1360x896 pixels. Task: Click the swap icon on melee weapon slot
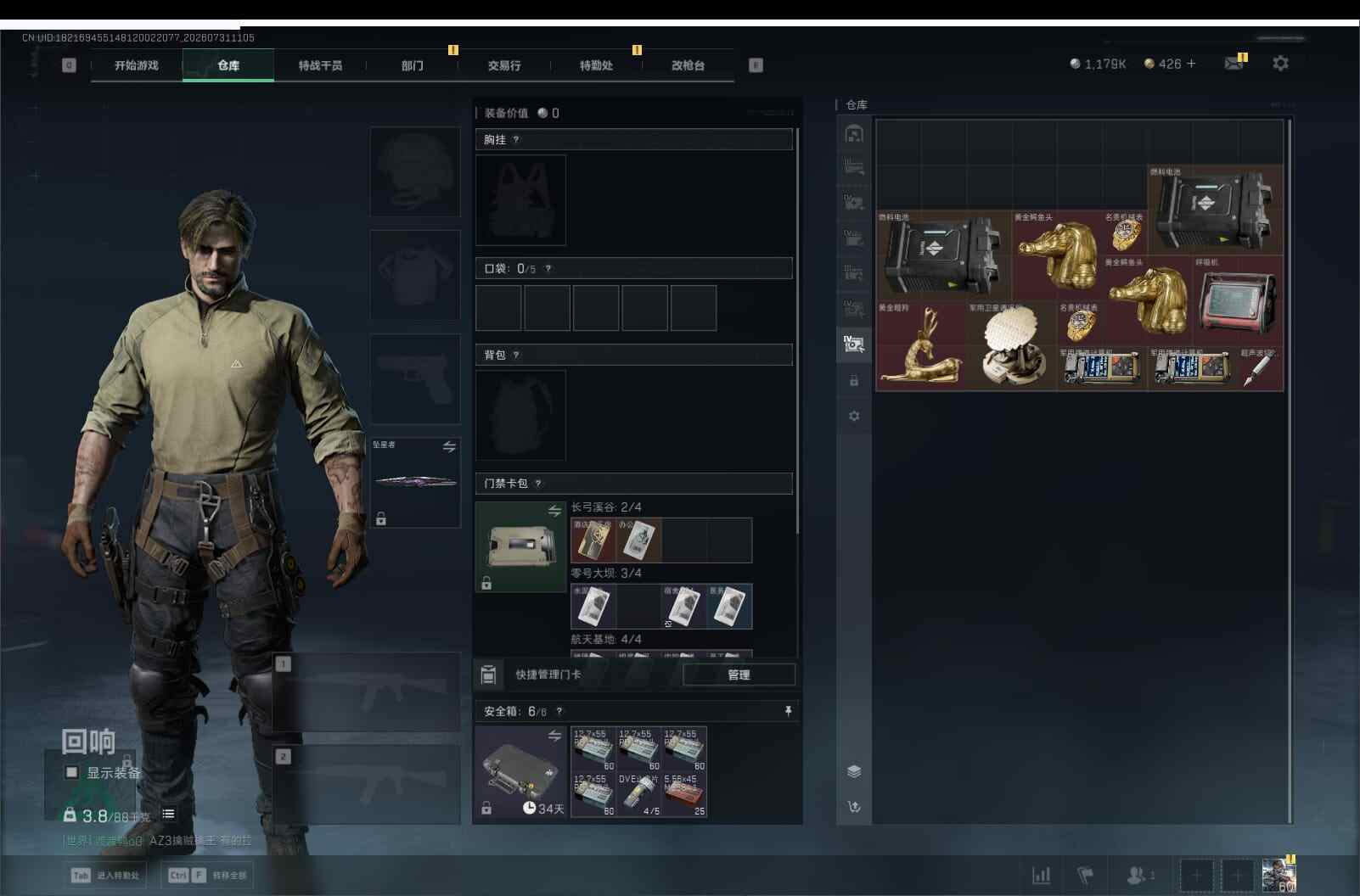[x=449, y=446]
